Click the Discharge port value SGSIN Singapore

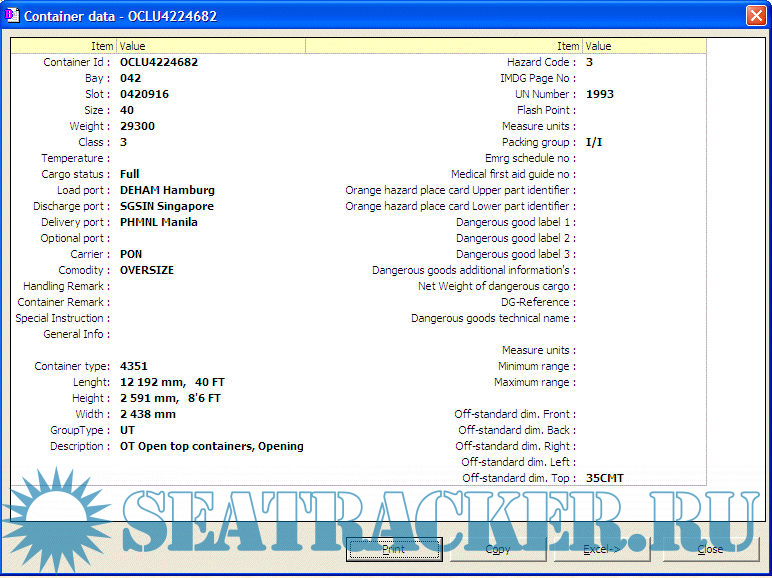click(x=167, y=206)
